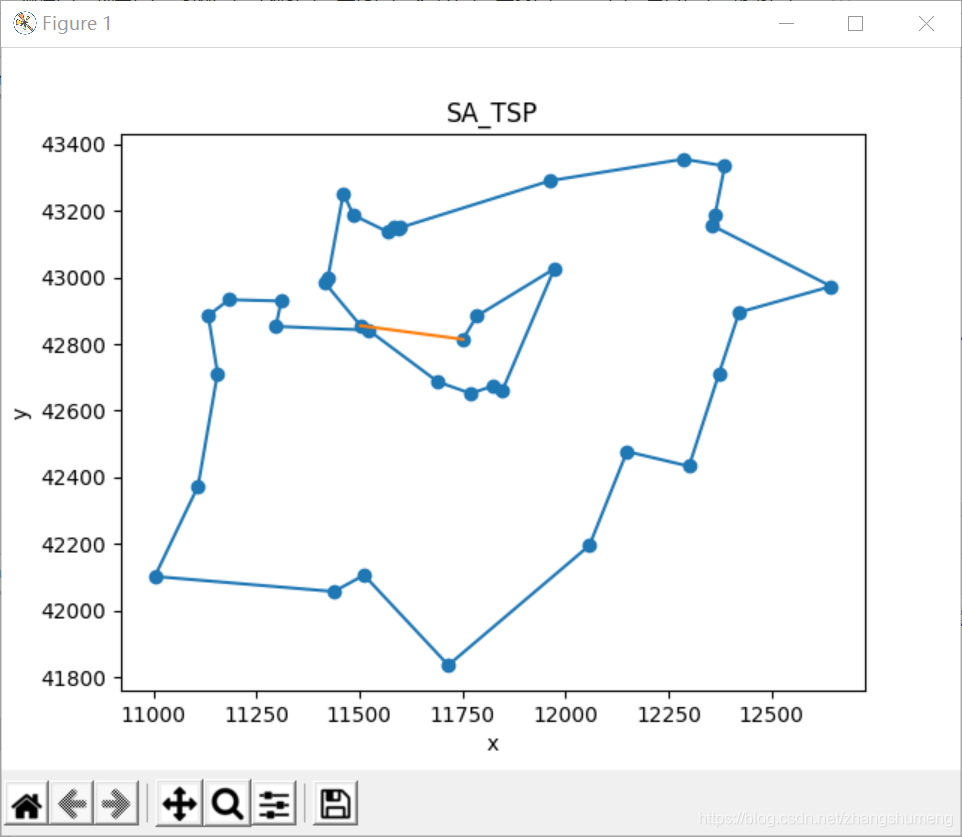
Task: Click the y axis label
Action: point(22,413)
